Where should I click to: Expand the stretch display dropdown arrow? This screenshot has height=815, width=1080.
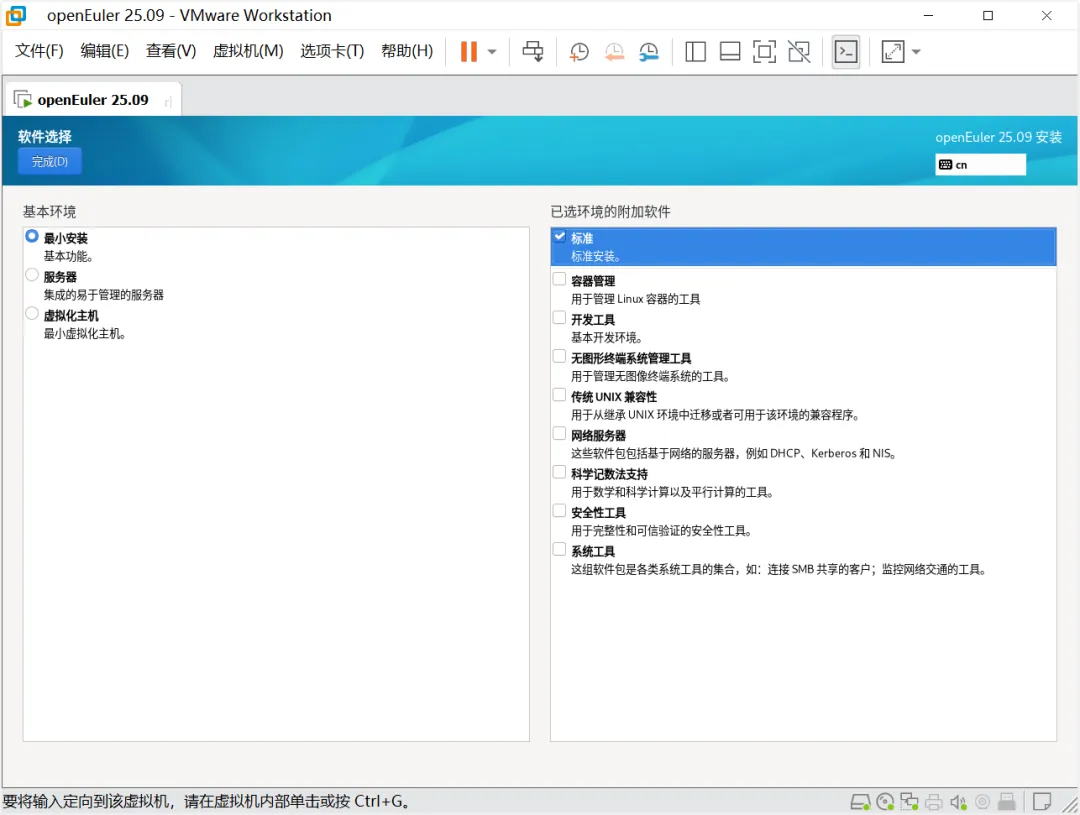click(x=916, y=52)
